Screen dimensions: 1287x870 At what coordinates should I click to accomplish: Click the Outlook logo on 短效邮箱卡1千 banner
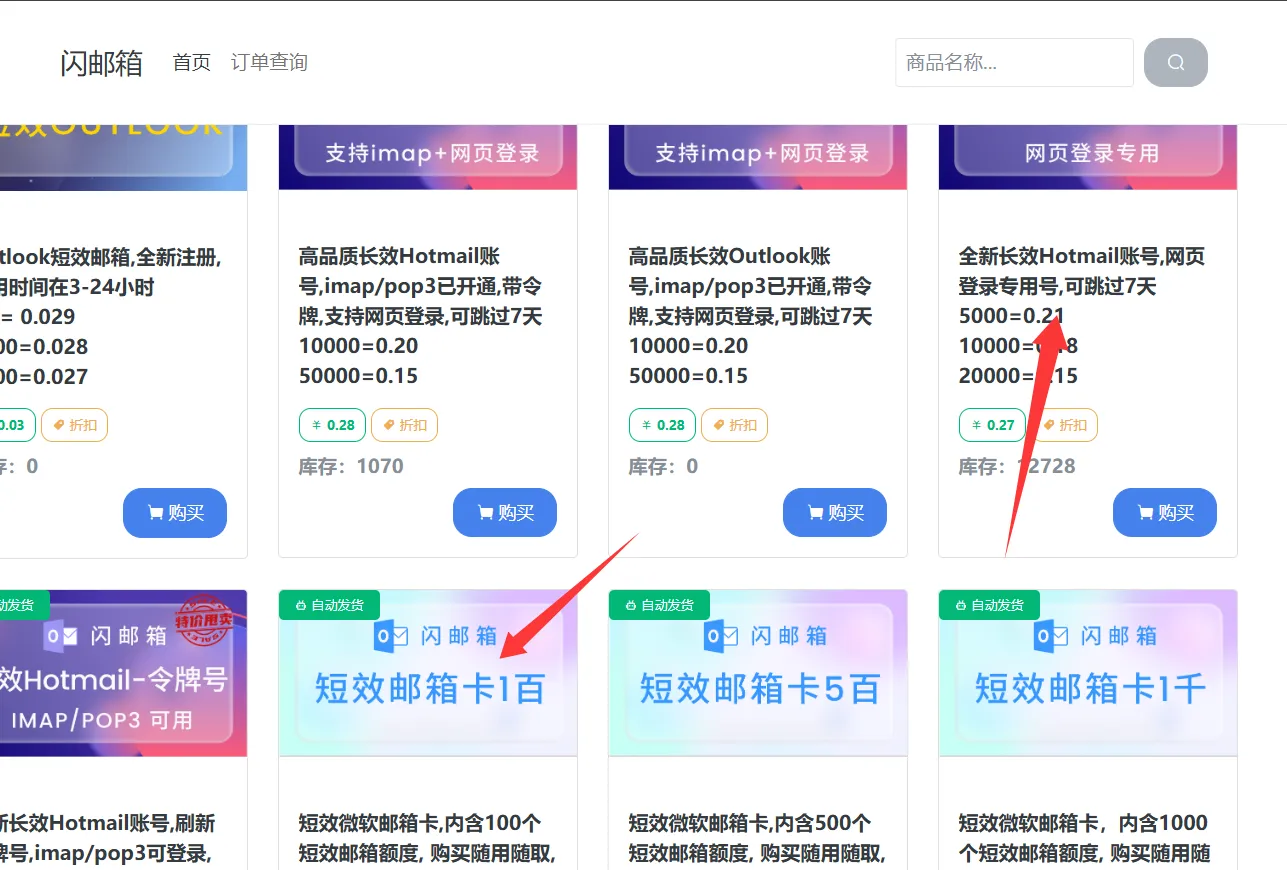[x=1051, y=636]
